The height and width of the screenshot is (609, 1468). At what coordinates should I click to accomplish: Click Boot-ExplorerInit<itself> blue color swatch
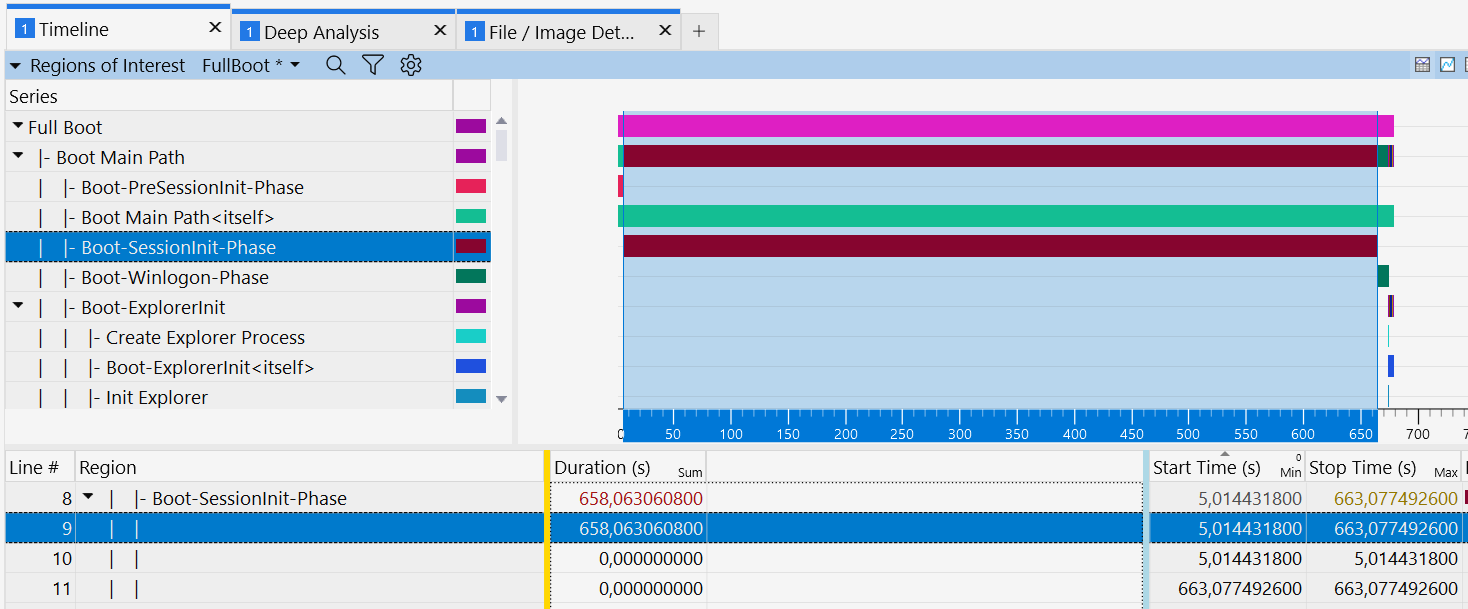pyautogui.click(x=471, y=366)
